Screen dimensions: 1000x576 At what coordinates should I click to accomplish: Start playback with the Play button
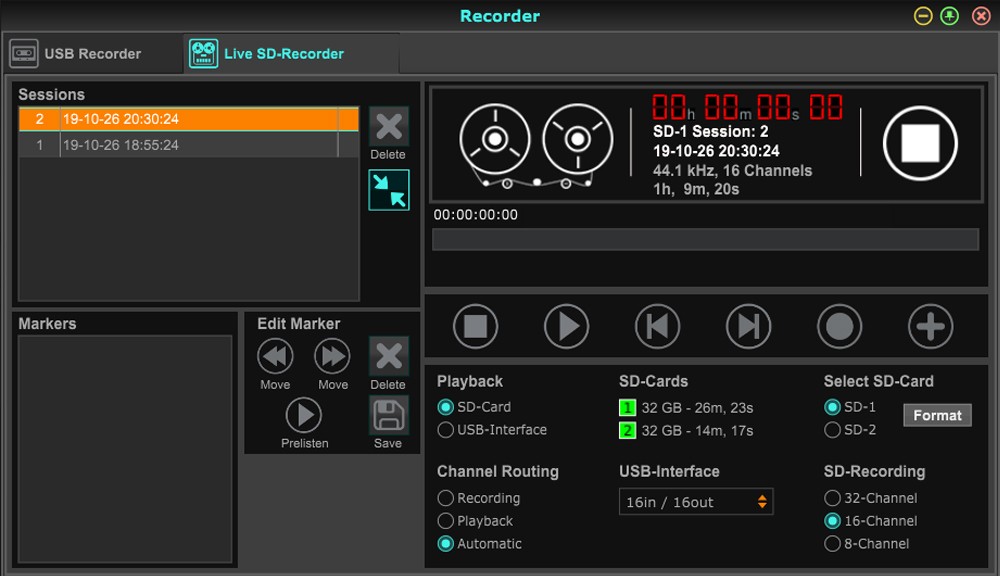[566, 327]
